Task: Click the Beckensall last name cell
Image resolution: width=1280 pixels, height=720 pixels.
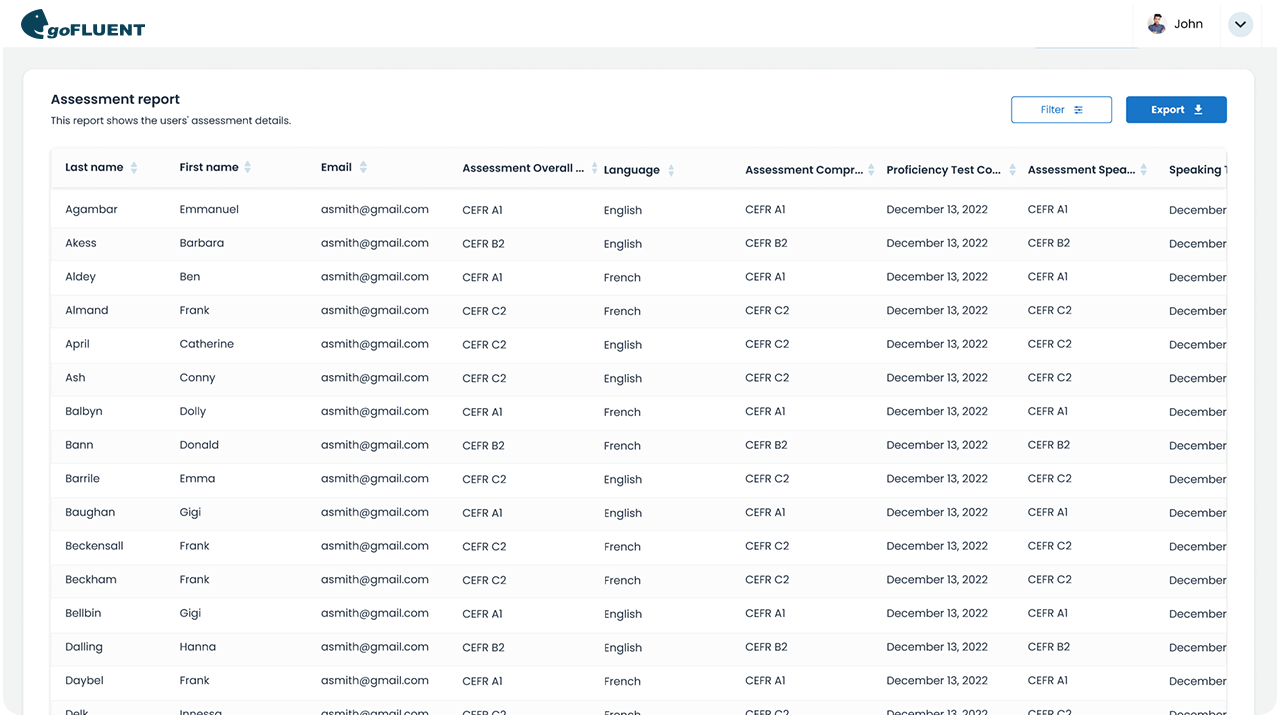Action: pyautogui.click(x=94, y=546)
